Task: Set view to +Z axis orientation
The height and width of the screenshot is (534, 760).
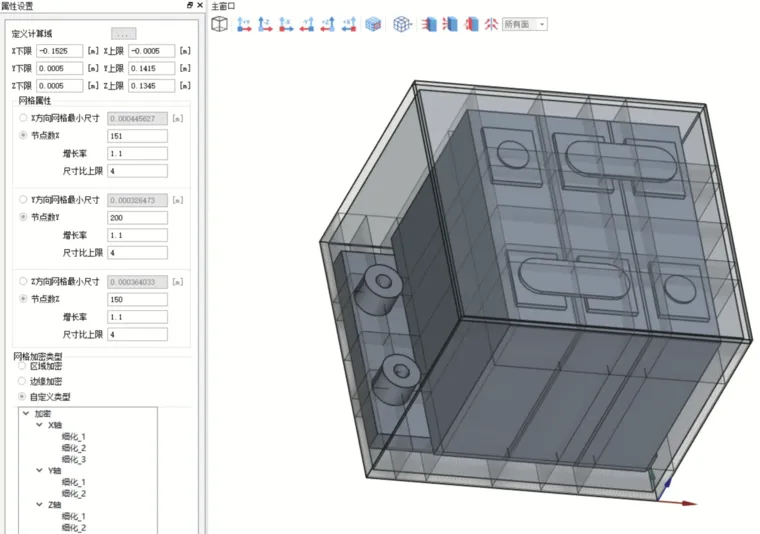Action: [328, 24]
